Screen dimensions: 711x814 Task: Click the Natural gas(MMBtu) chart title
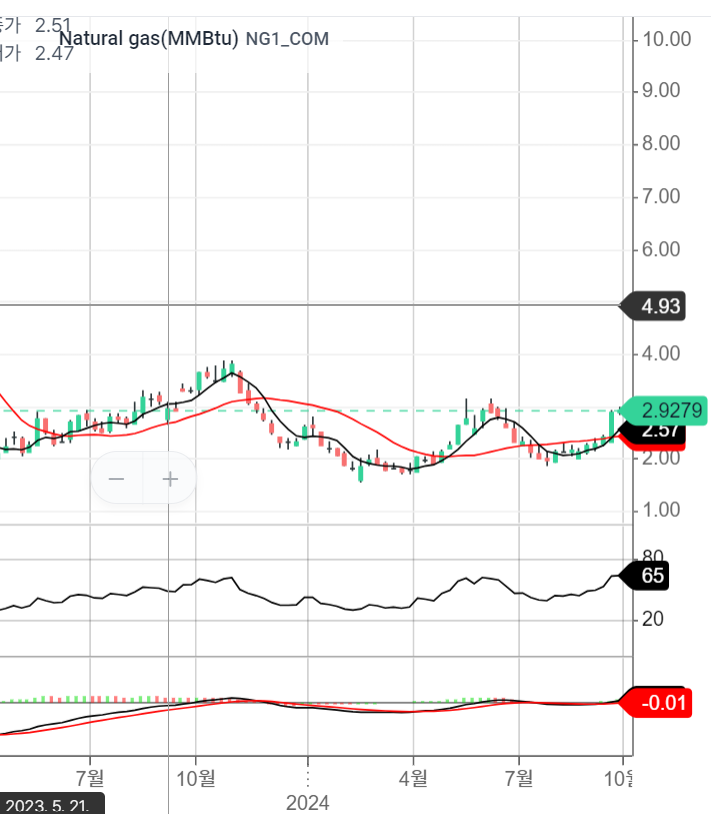coord(148,39)
